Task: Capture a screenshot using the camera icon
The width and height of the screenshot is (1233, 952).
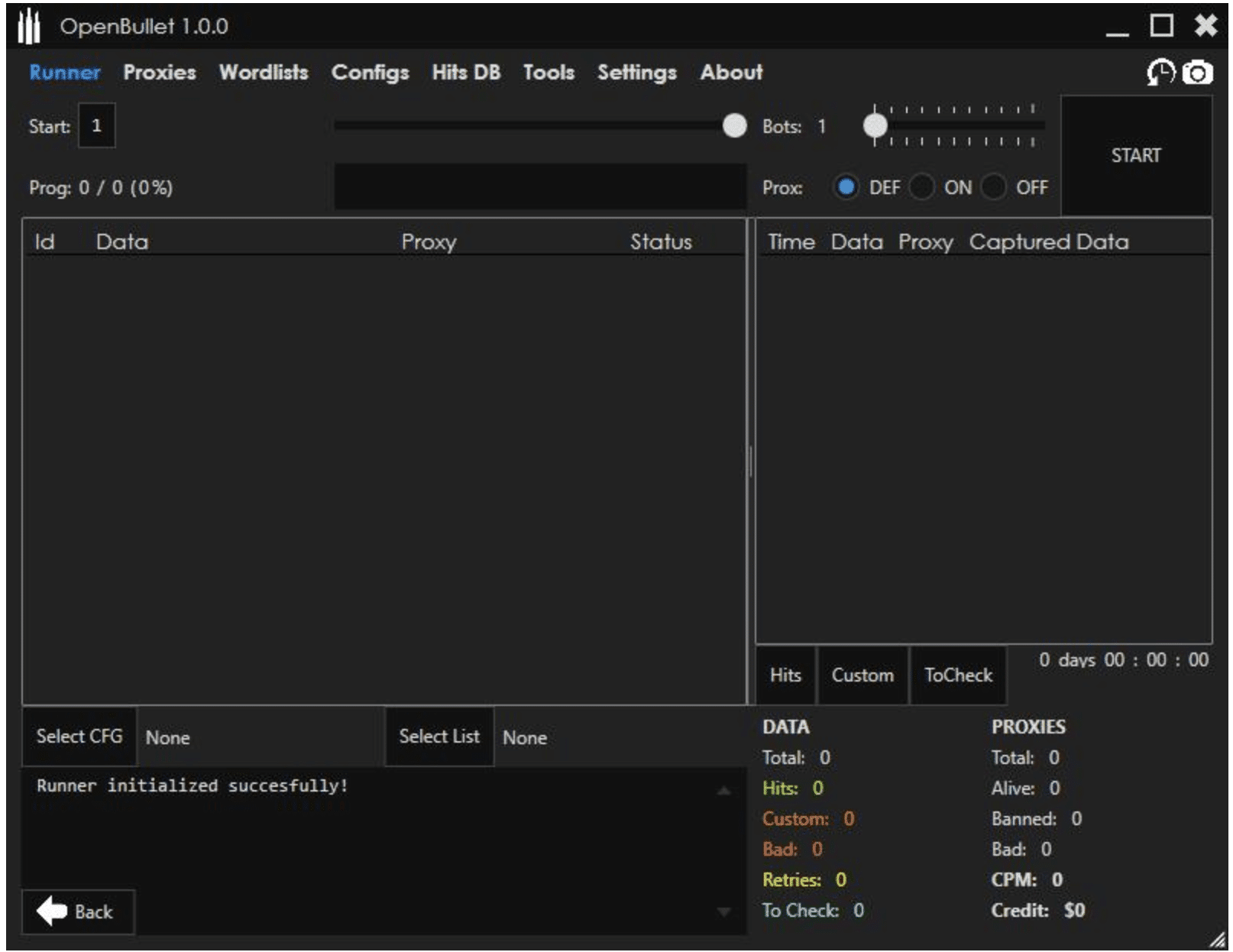Action: pos(1196,71)
